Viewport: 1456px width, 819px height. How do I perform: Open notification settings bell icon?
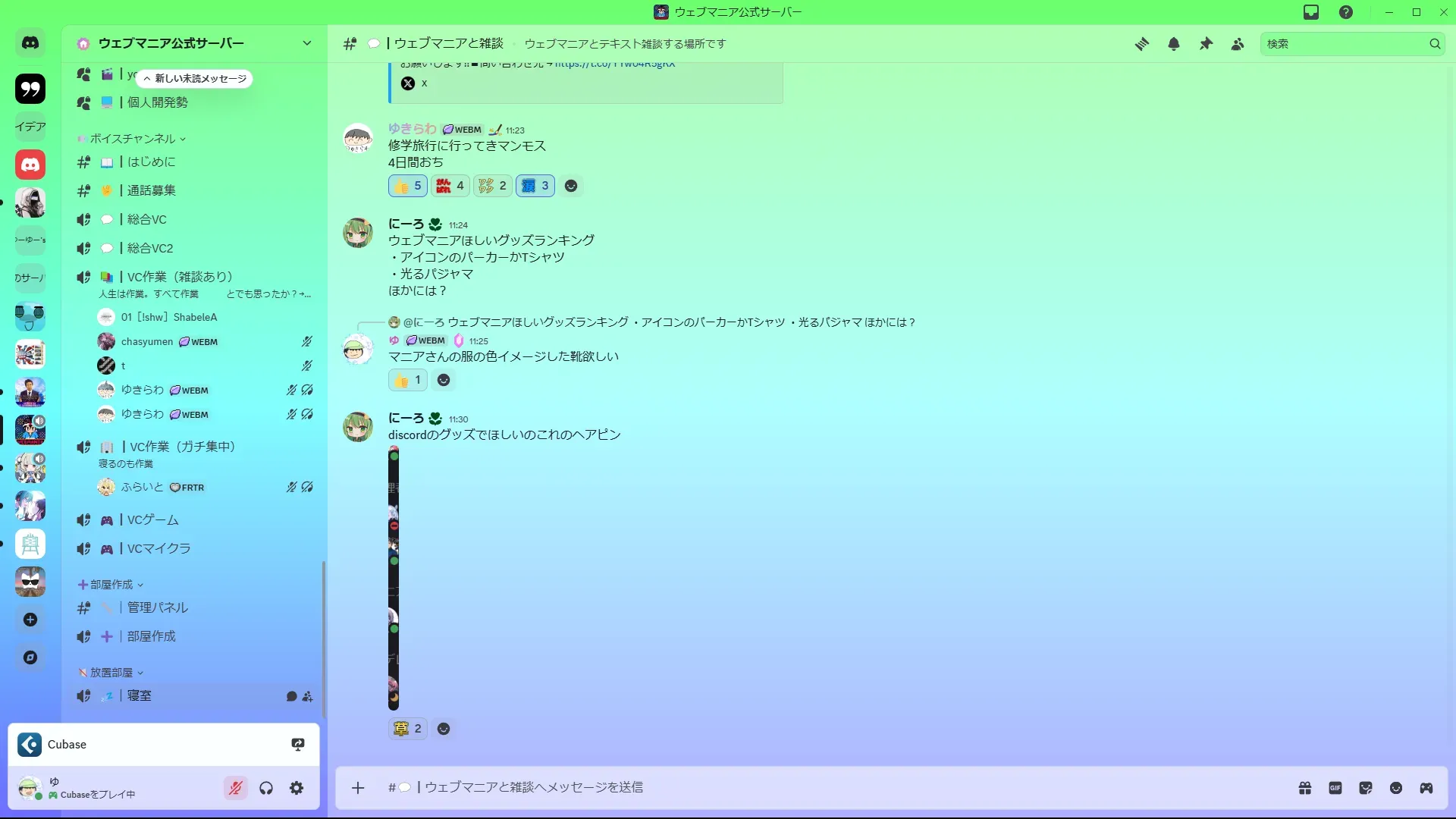[1174, 44]
